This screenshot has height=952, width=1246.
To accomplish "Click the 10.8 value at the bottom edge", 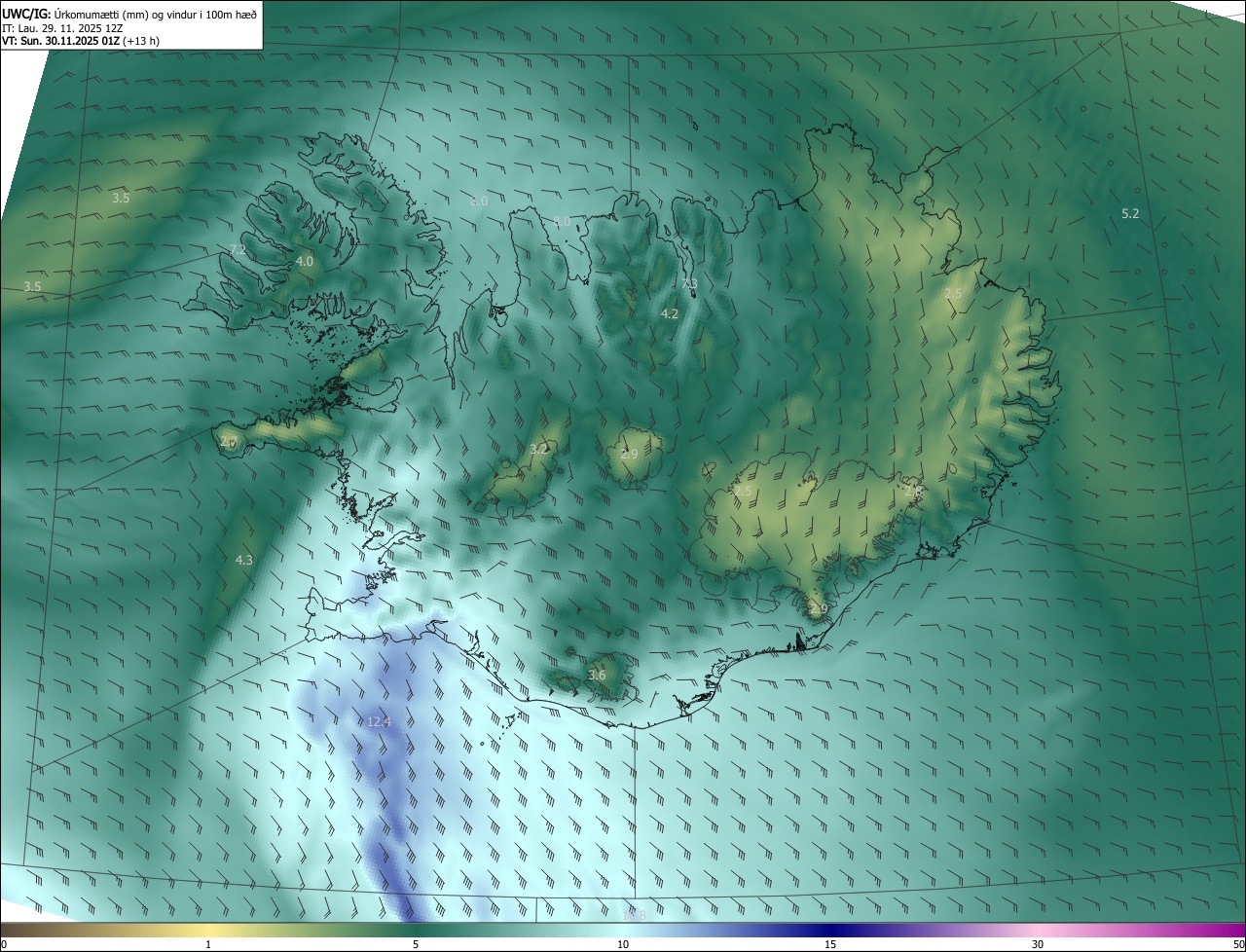I will pyautogui.click(x=634, y=915).
